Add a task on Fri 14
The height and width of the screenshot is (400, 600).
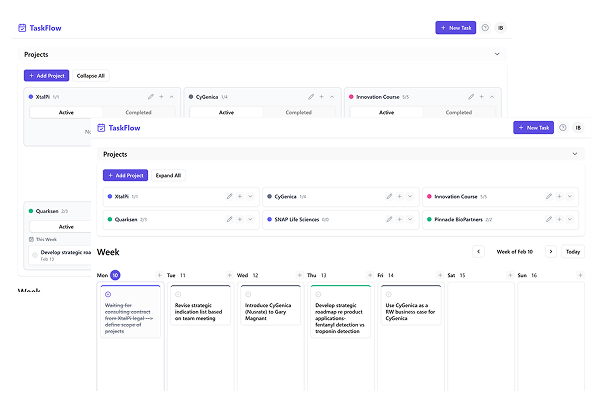pyautogui.click(x=440, y=275)
